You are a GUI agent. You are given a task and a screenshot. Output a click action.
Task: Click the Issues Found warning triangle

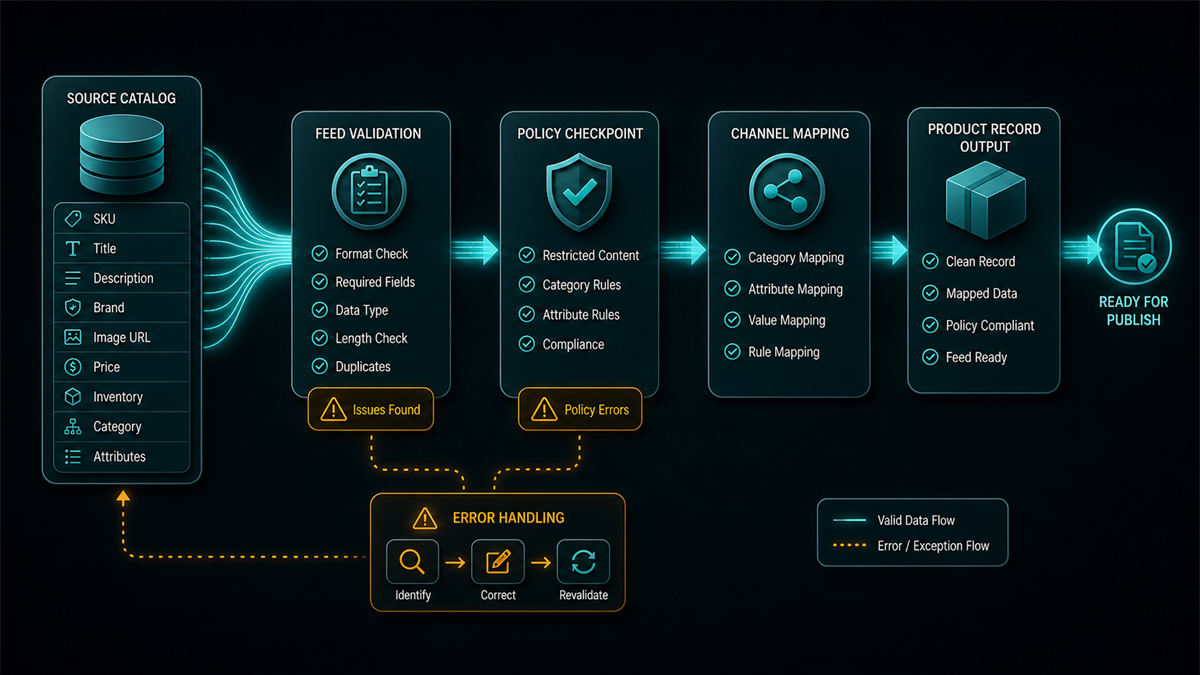(x=333, y=409)
